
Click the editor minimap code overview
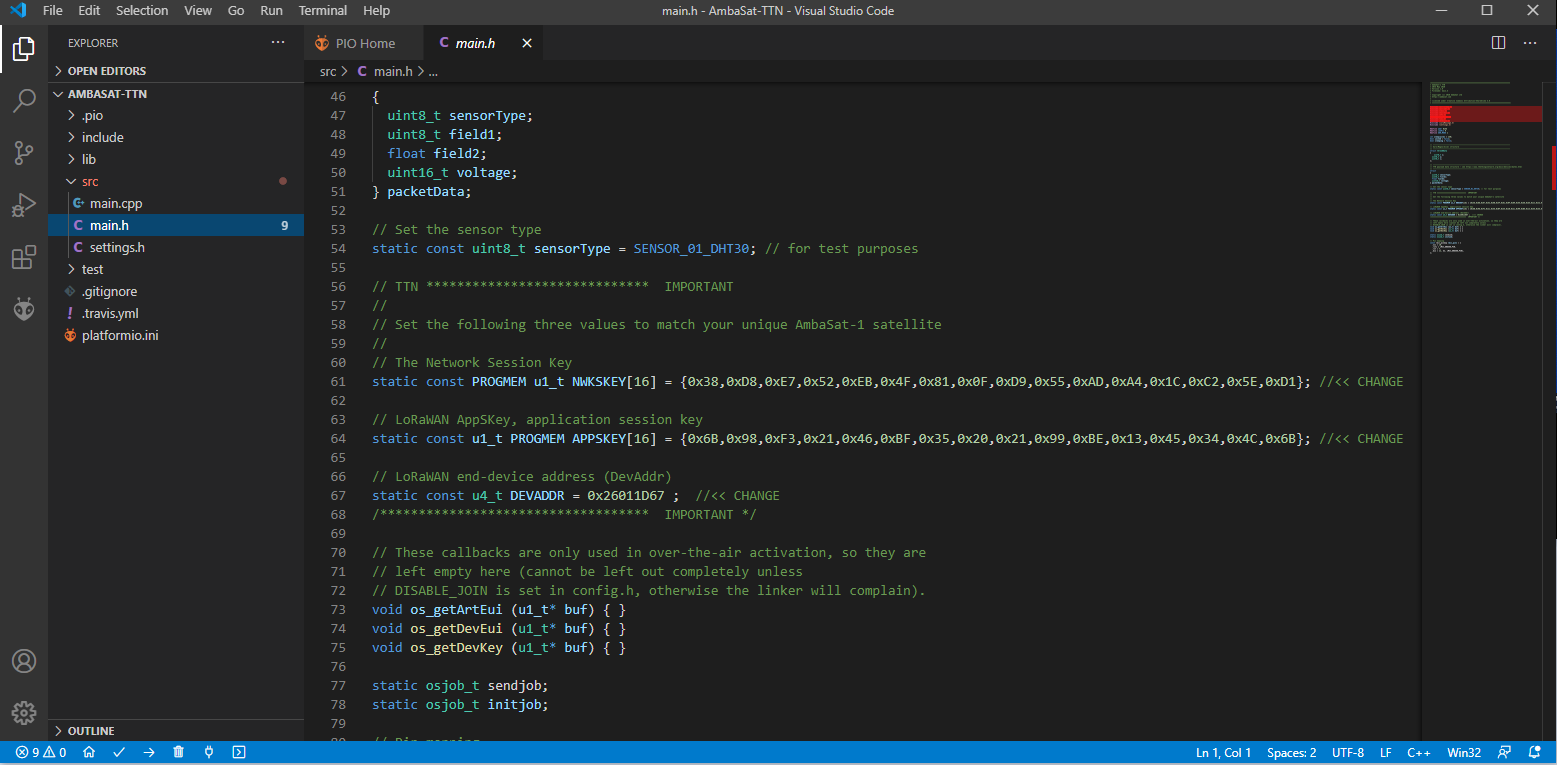pyautogui.click(x=1484, y=170)
